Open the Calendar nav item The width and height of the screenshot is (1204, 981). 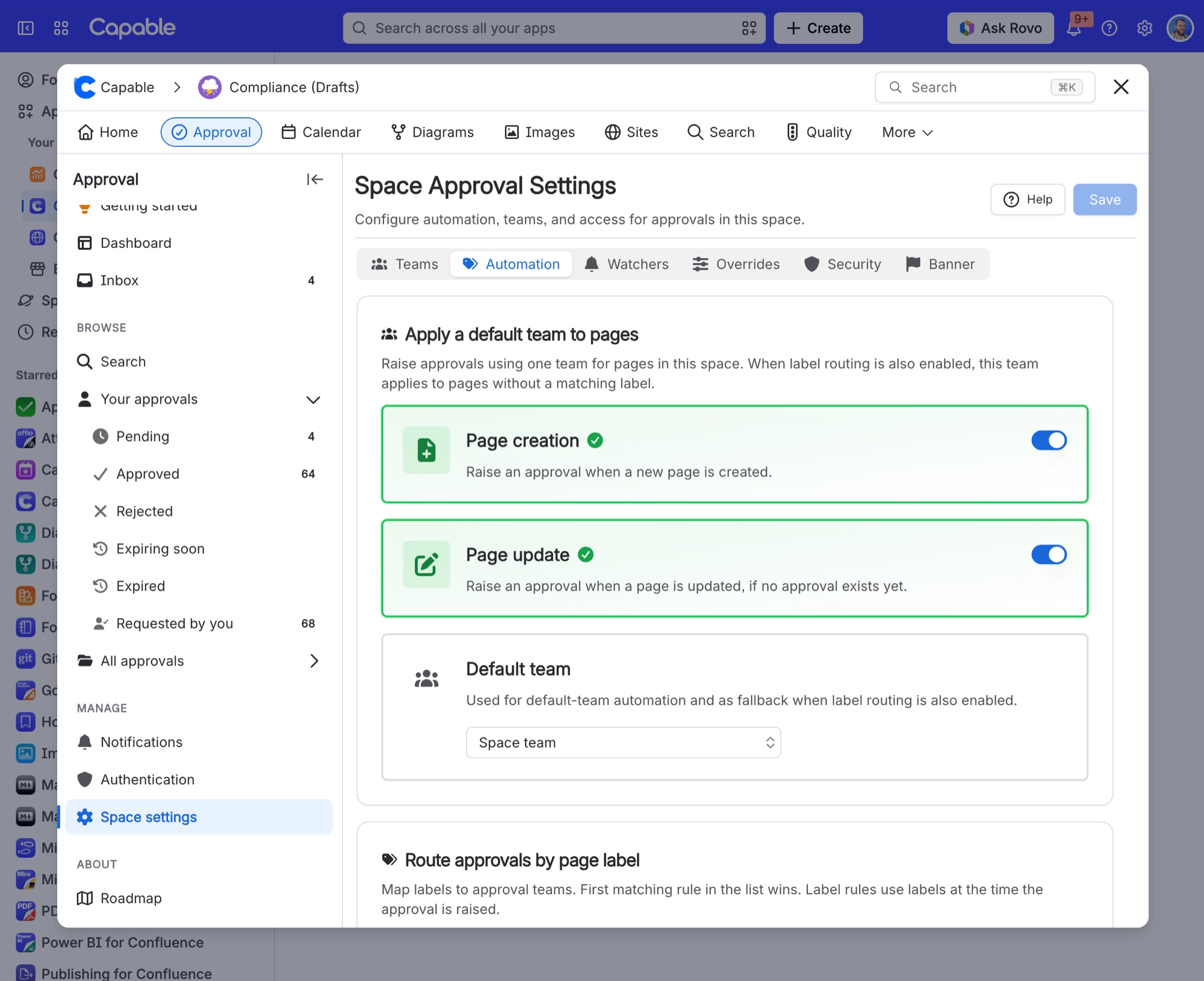click(x=321, y=132)
